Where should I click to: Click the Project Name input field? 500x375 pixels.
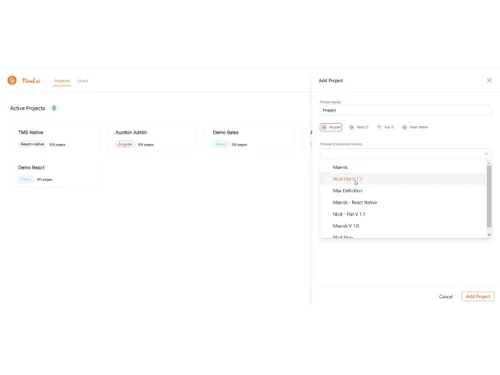click(x=406, y=110)
